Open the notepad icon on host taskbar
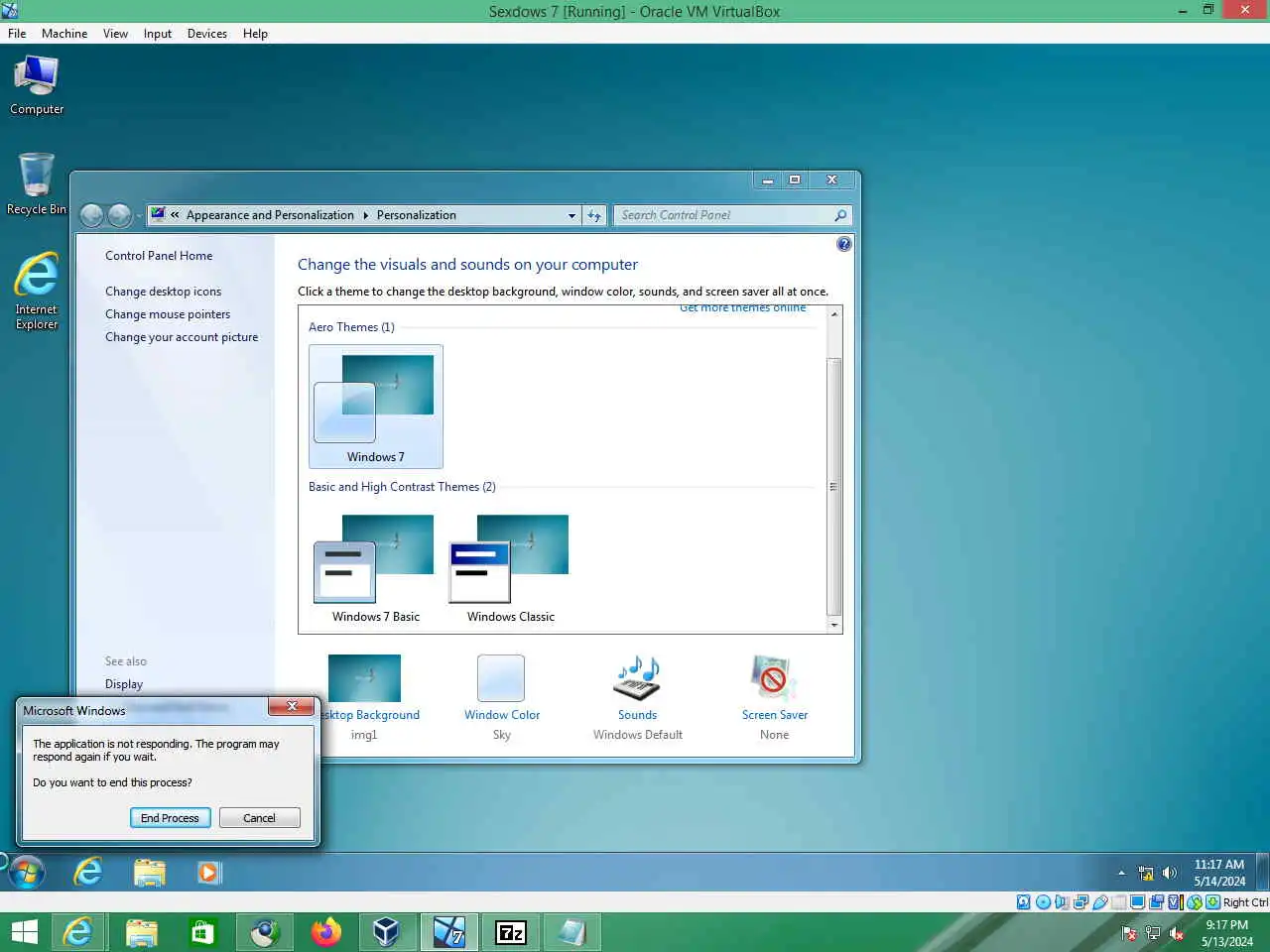The width and height of the screenshot is (1270, 952). (571, 932)
